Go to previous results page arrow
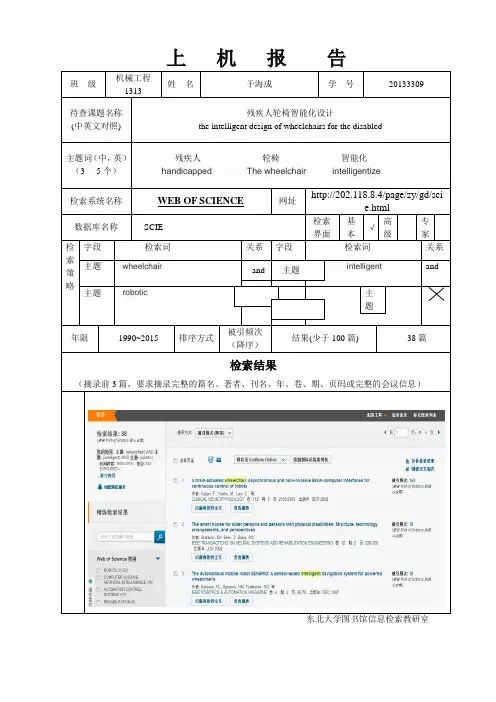 pyautogui.click(x=385, y=432)
